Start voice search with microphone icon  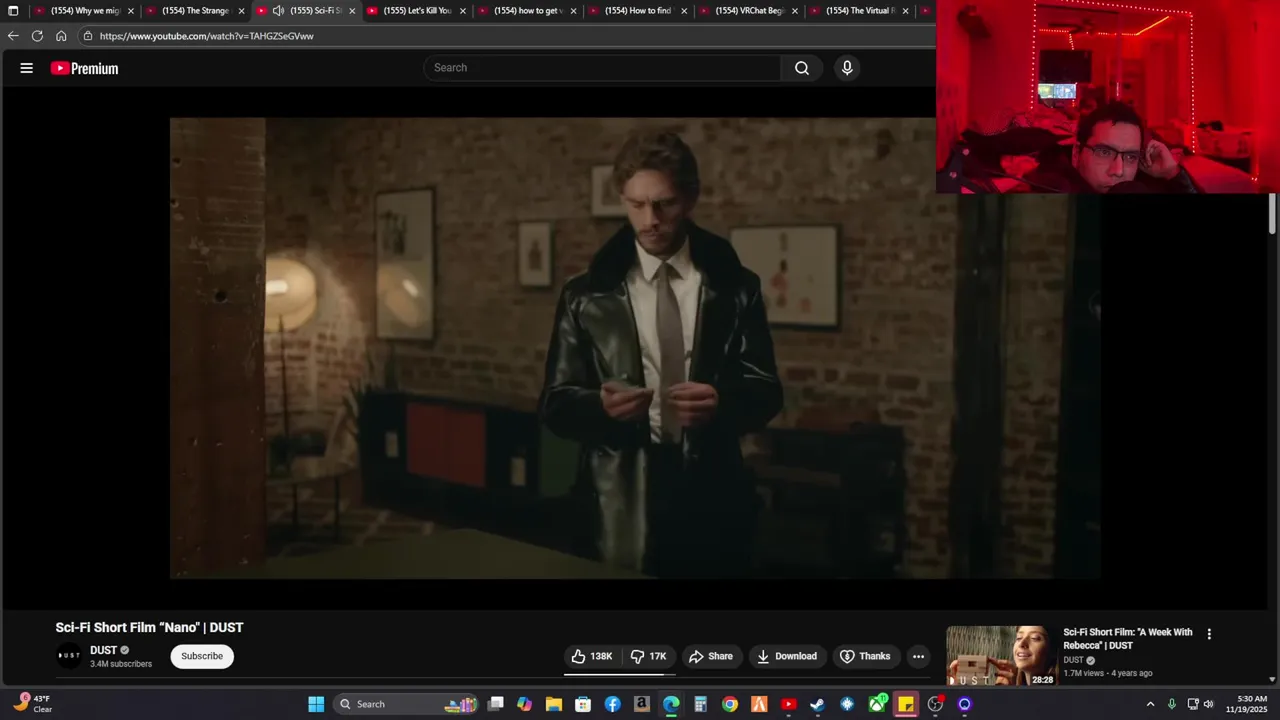pos(847,68)
